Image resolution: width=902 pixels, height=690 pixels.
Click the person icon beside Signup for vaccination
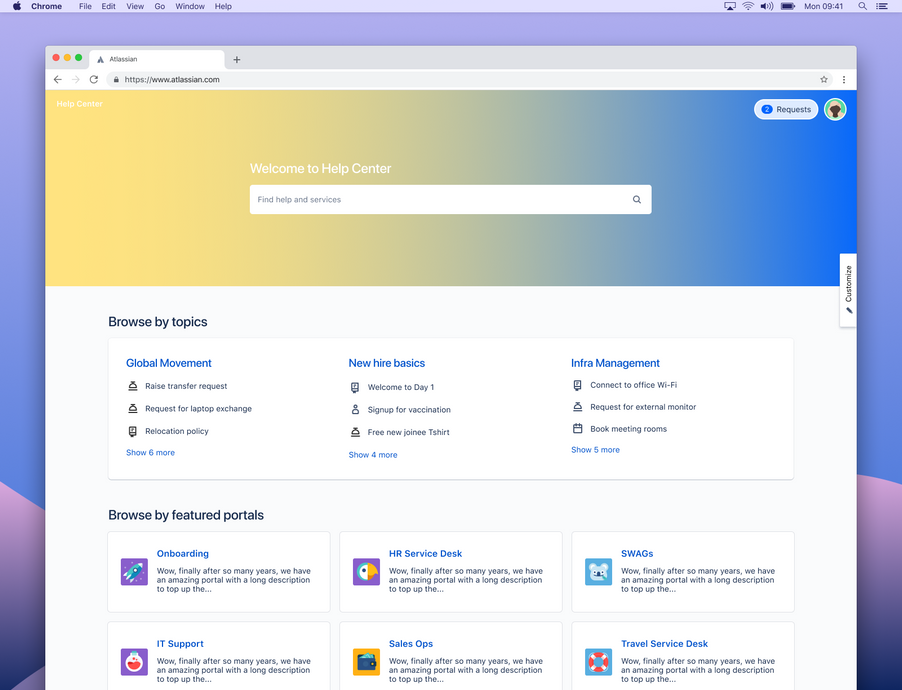(355, 409)
